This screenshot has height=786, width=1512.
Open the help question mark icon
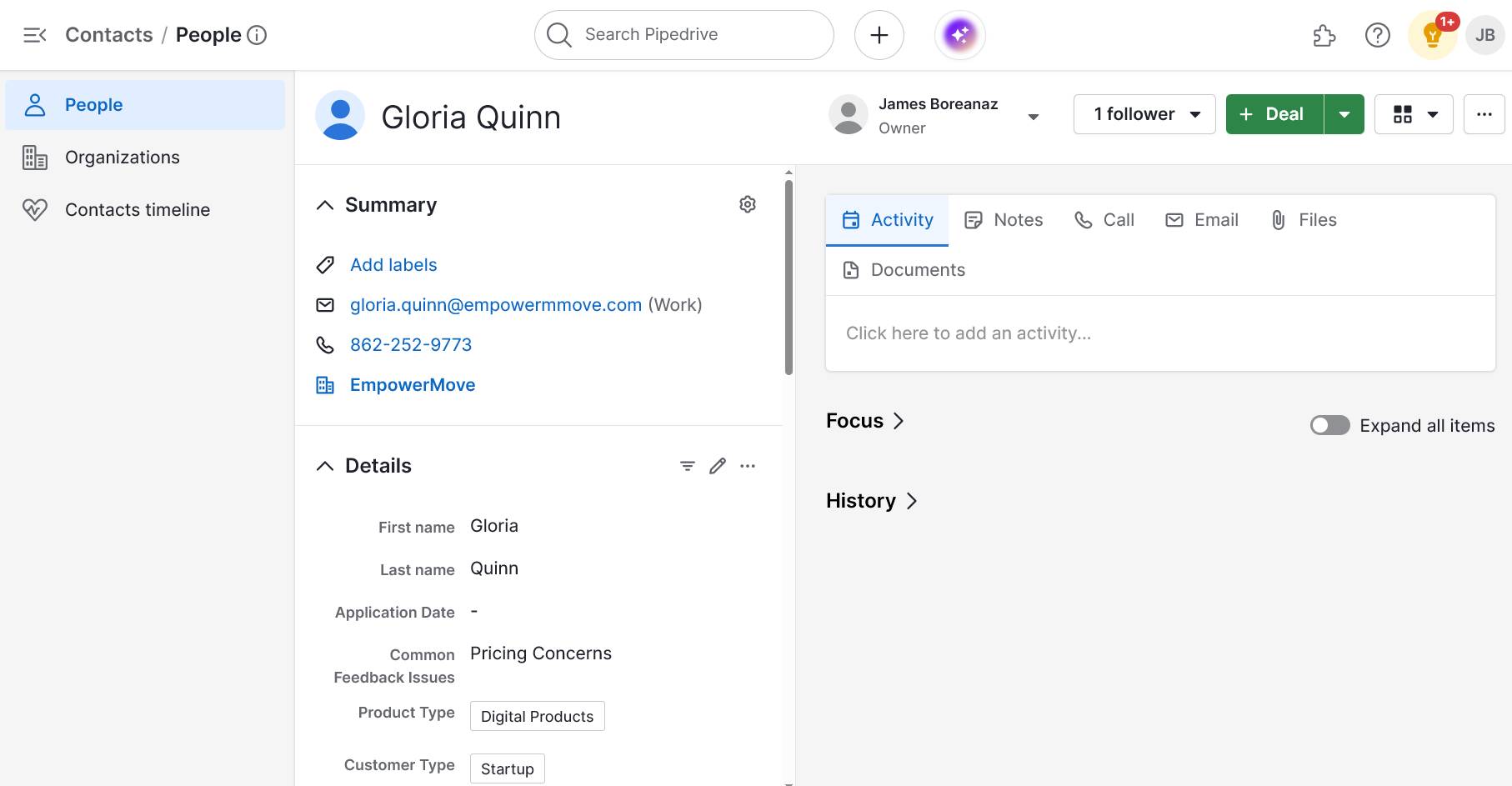pyautogui.click(x=1377, y=35)
